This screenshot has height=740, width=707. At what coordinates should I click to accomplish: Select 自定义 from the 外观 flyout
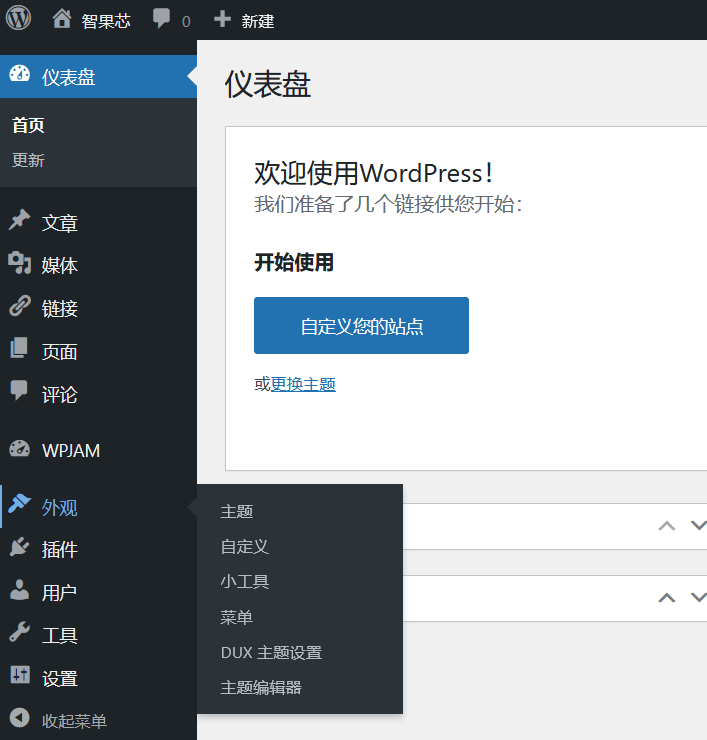(x=244, y=547)
